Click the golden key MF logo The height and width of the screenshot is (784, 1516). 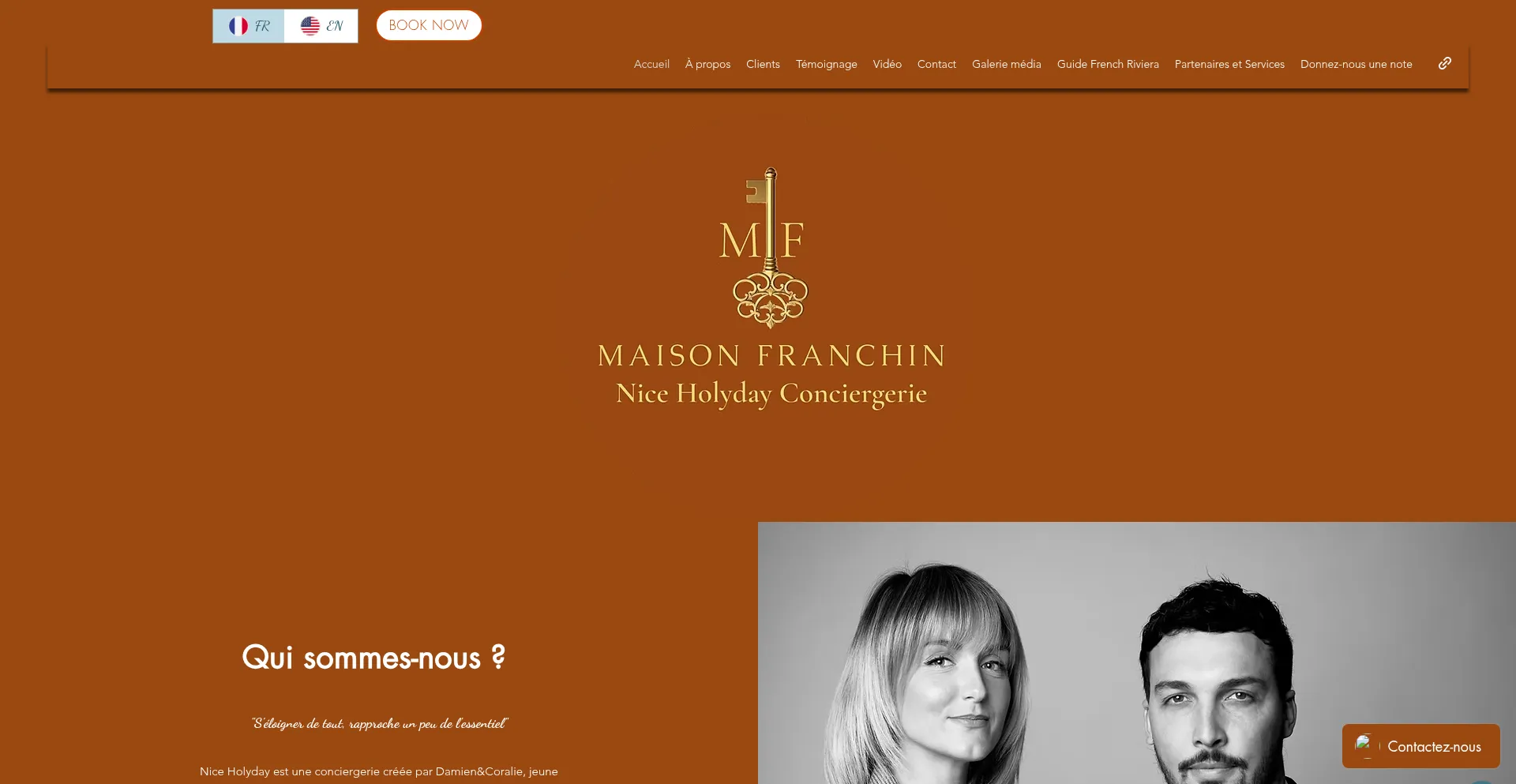[764, 248]
